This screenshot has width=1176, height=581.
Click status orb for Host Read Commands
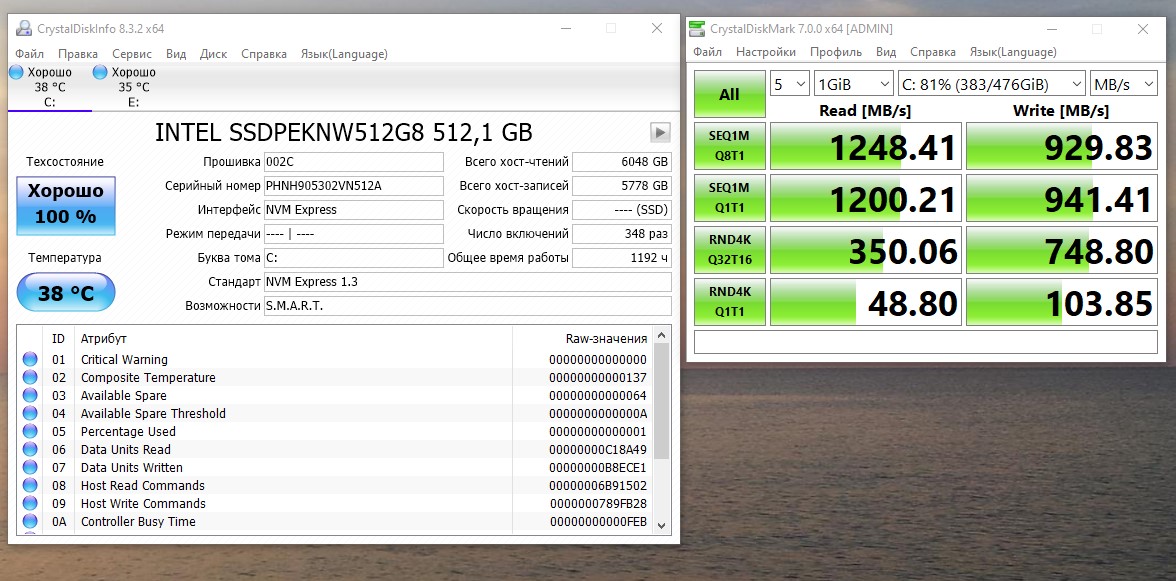[x=30, y=486]
